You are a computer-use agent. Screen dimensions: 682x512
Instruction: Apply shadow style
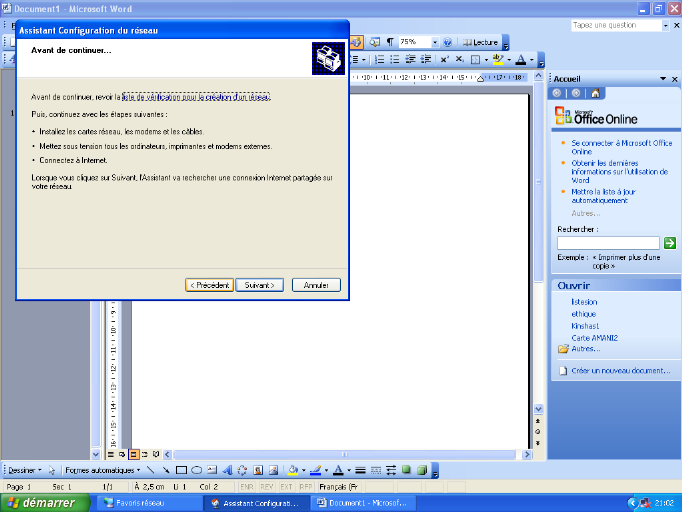point(406,470)
